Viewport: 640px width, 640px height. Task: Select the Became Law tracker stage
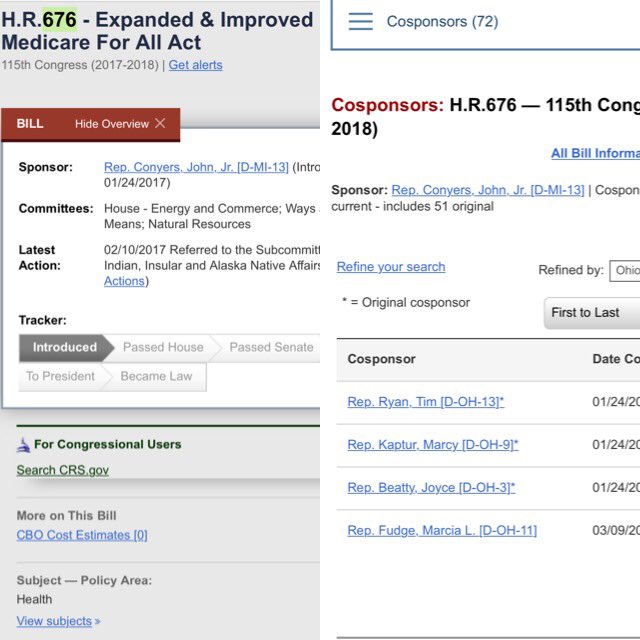156,376
